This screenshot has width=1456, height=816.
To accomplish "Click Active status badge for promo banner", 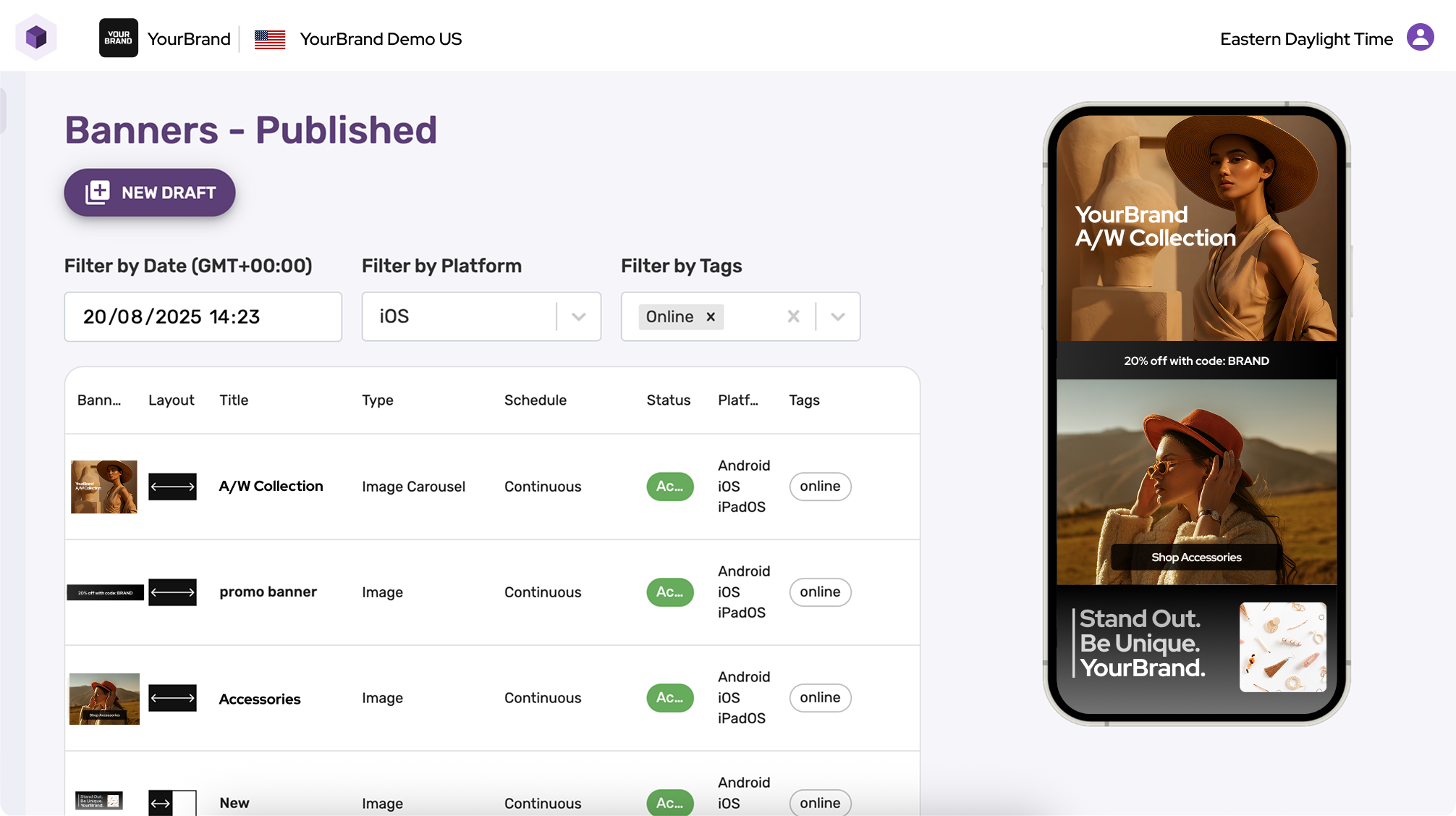I will coord(670,592).
